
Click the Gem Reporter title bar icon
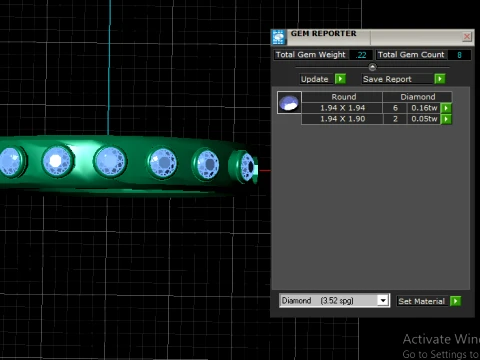coord(279,37)
